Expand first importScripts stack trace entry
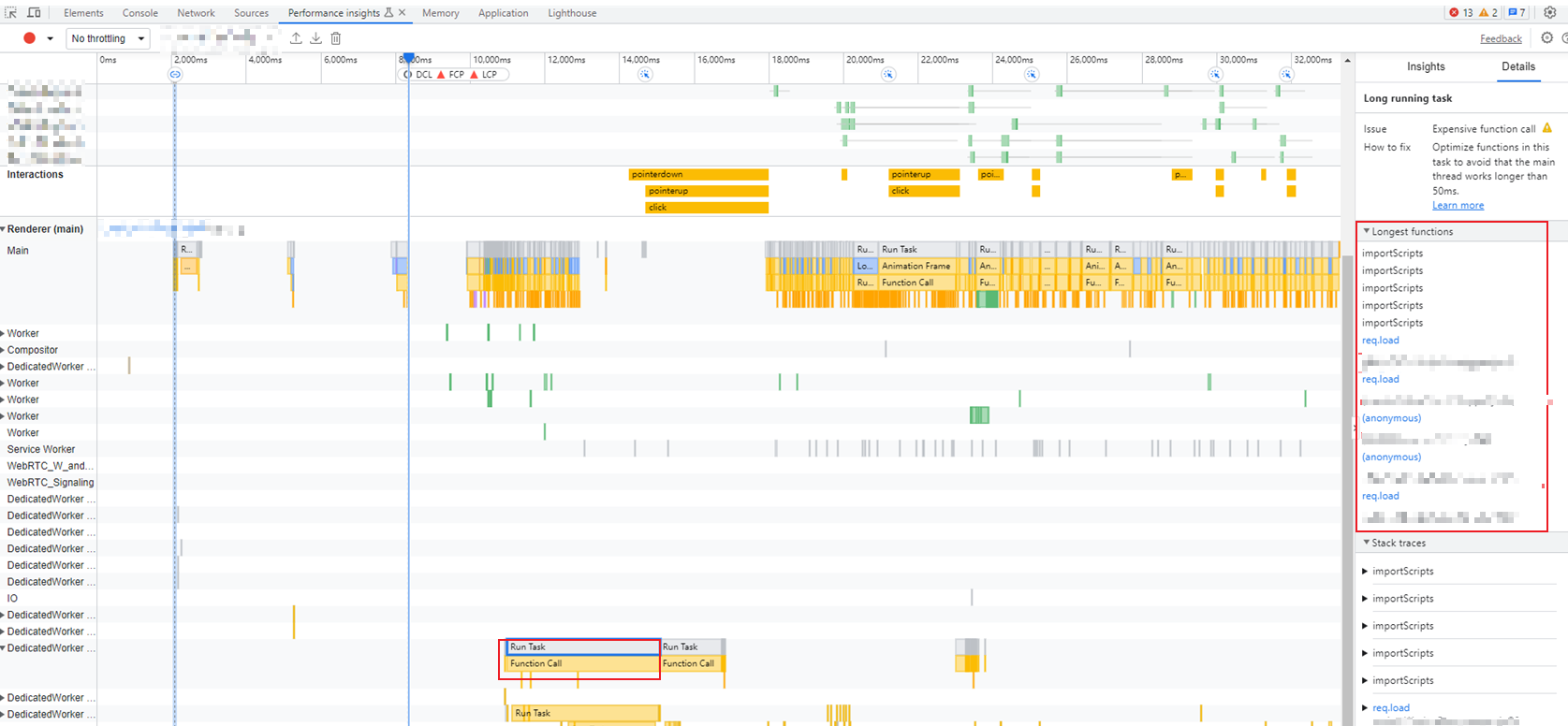1568x726 pixels. pyautogui.click(x=1365, y=571)
